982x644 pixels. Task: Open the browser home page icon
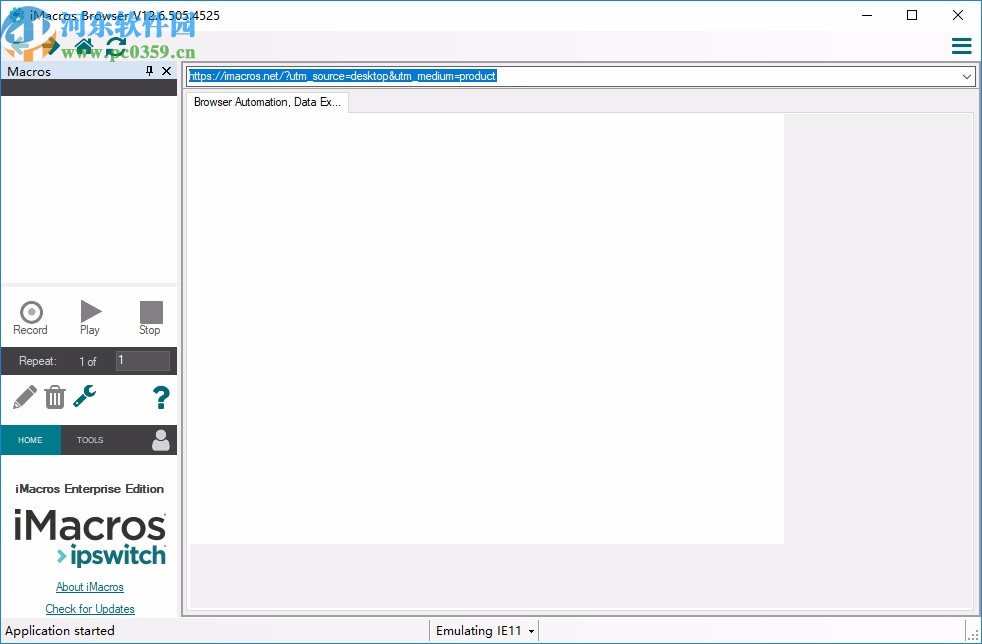coord(84,46)
